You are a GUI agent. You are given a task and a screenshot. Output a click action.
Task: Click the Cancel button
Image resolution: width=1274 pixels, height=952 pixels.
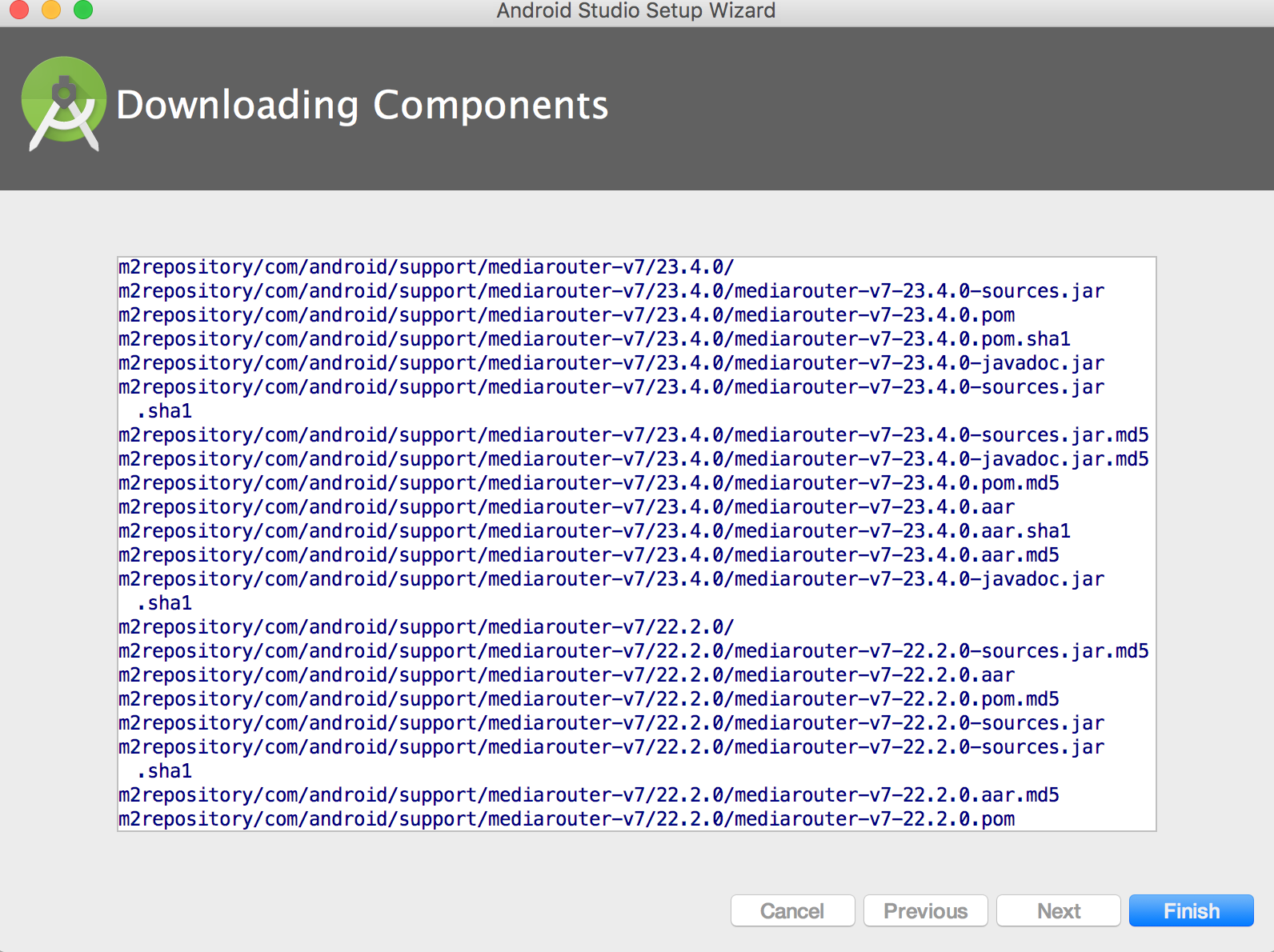click(x=792, y=910)
